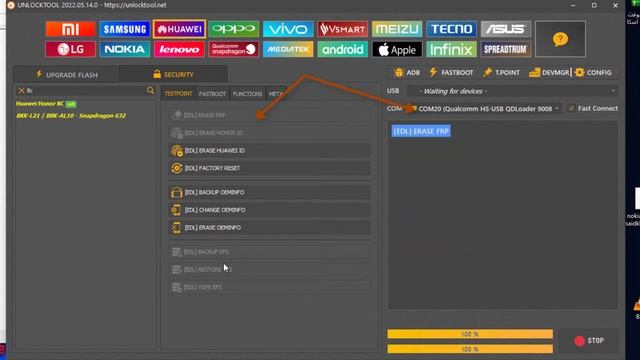640x360 pixels.
Task: Run [EDL] Erase Huawei ID
Action: [270, 150]
